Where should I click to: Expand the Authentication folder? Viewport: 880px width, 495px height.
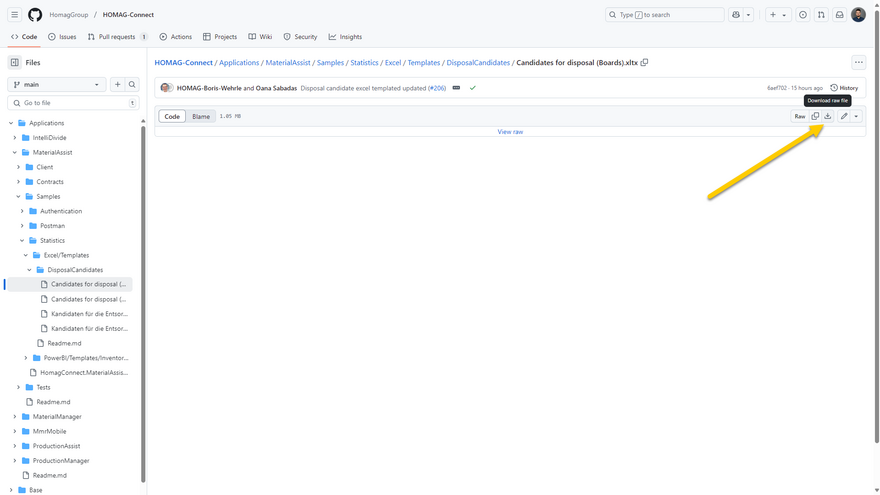click(22, 211)
